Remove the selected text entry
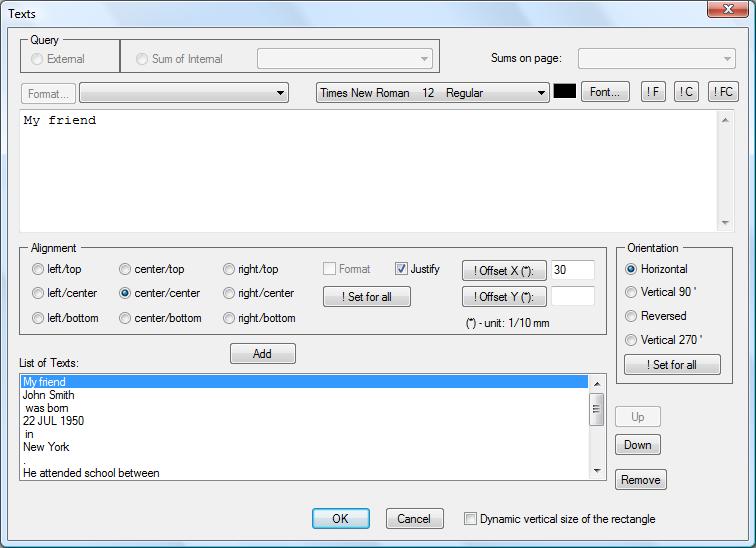The width and height of the screenshot is (756, 548). pos(640,480)
